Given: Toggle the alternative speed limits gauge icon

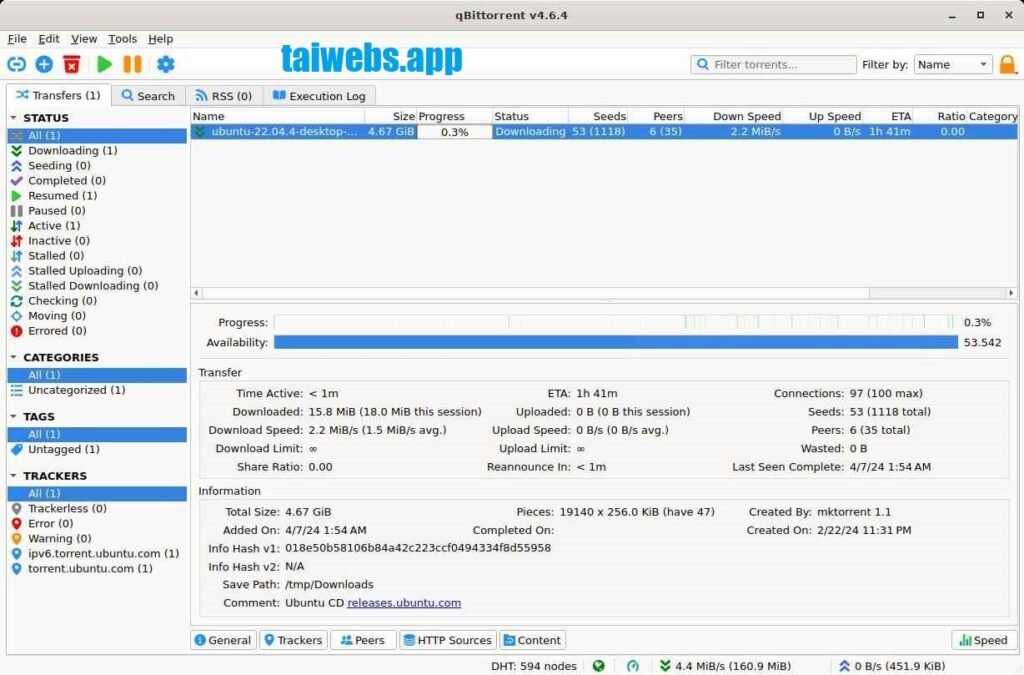Looking at the screenshot, I should click(633, 666).
